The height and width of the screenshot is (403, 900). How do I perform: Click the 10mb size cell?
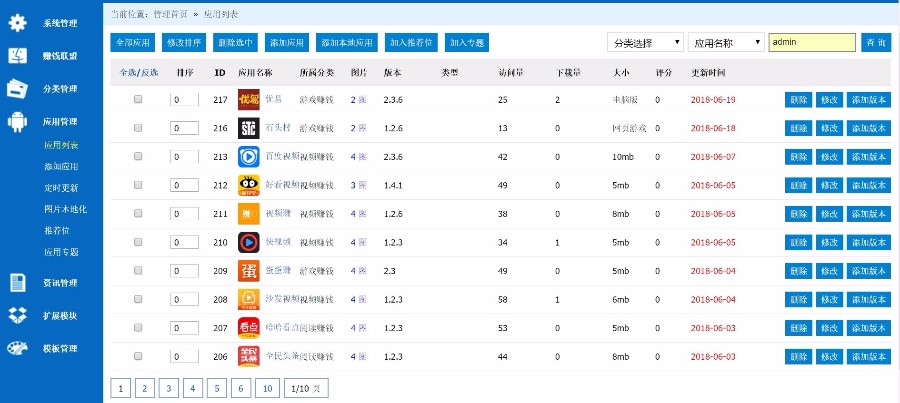[x=622, y=157]
